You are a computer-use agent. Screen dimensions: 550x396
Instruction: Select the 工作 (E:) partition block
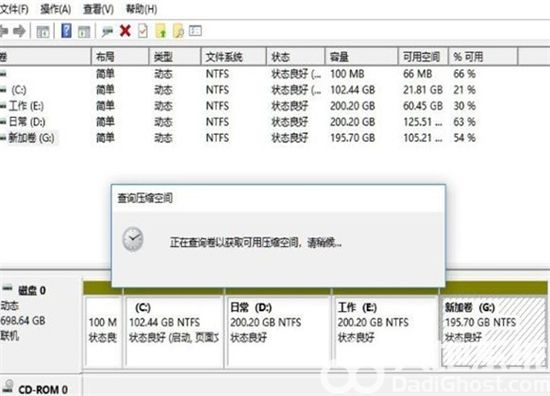387,331
